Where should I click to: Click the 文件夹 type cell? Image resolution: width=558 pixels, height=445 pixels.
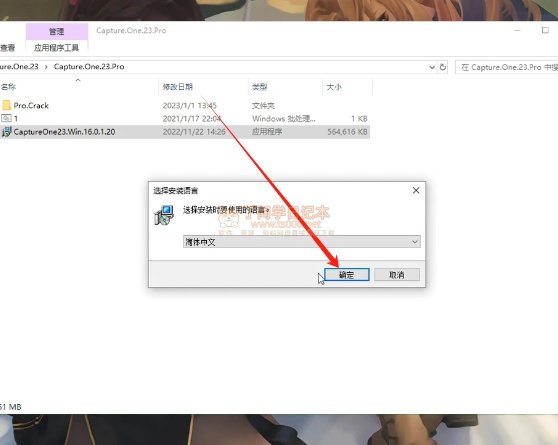tap(263, 105)
